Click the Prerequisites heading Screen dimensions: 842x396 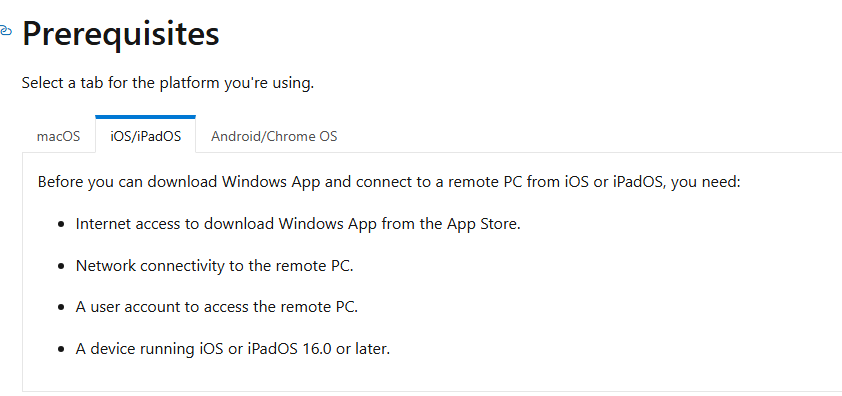click(x=120, y=33)
